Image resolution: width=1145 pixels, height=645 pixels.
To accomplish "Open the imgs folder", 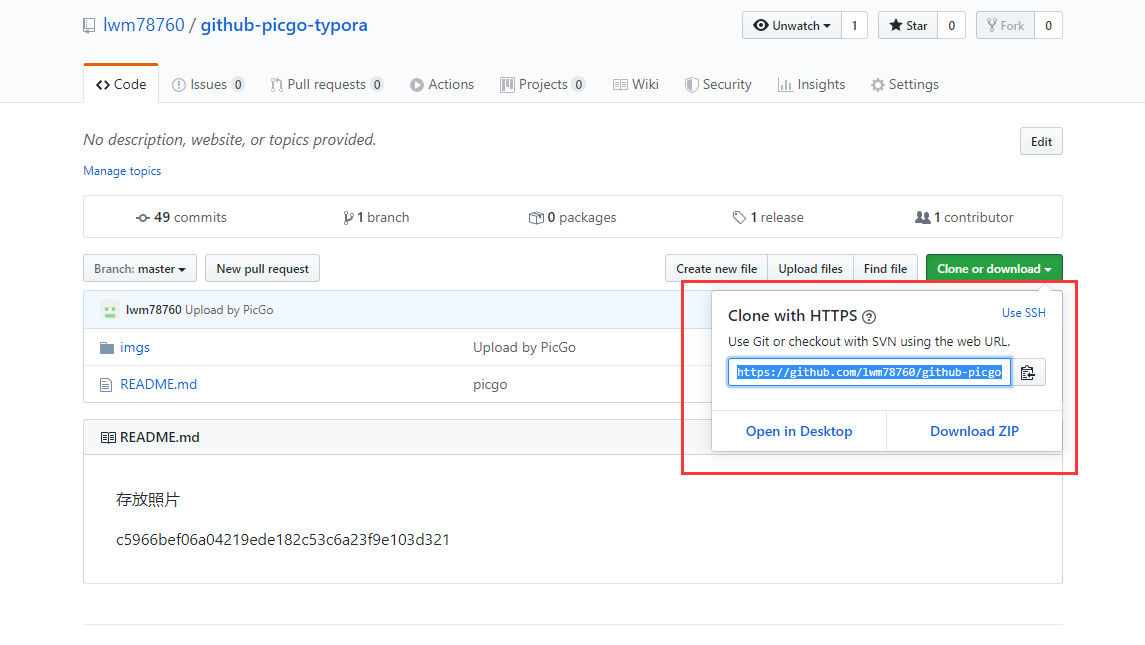I will (135, 348).
